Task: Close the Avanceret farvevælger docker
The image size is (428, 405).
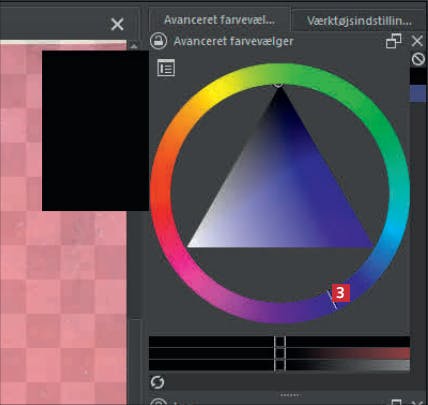Action: click(x=417, y=41)
